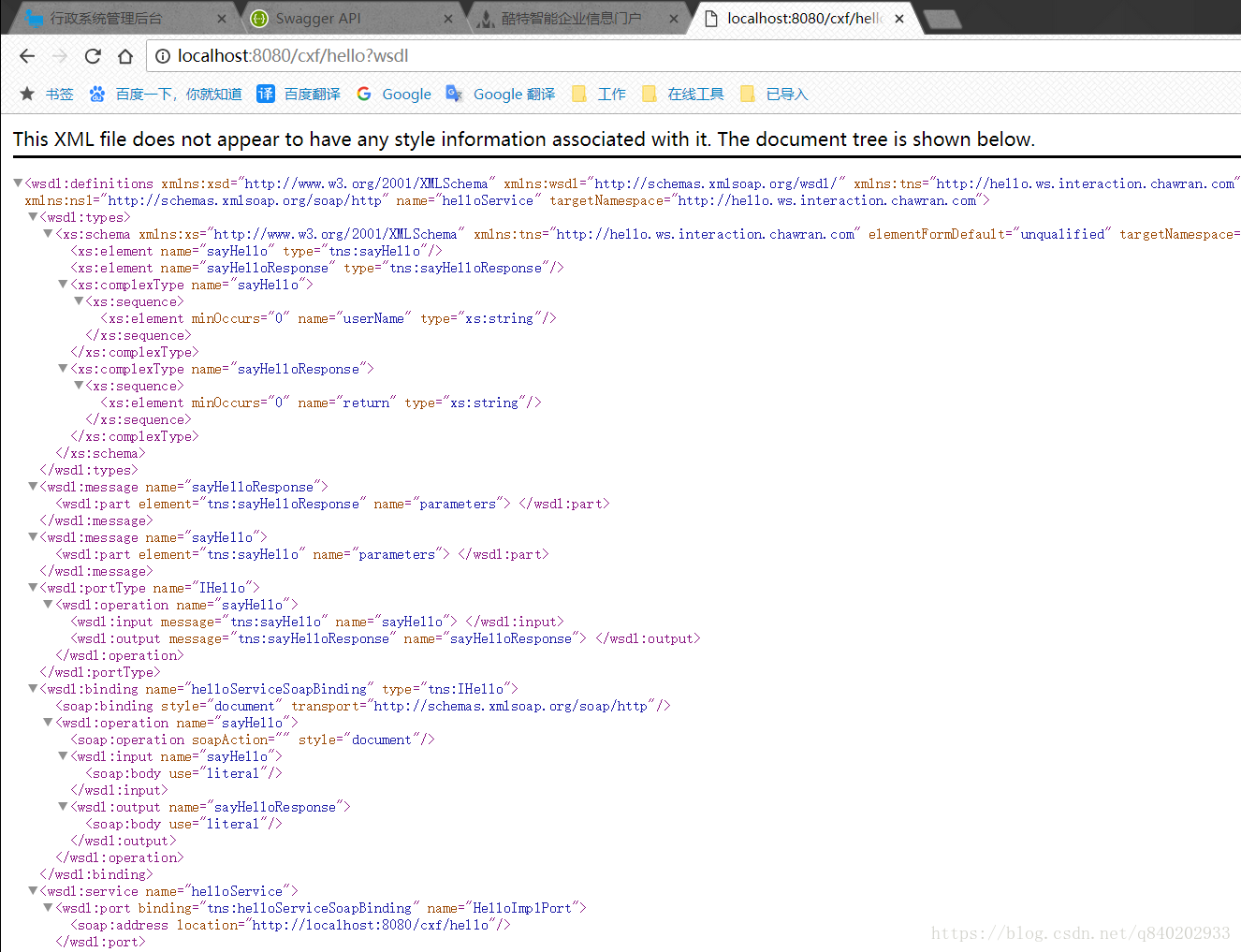Open the browser home page
The width and height of the screenshot is (1241, 952).
[125, 56]
